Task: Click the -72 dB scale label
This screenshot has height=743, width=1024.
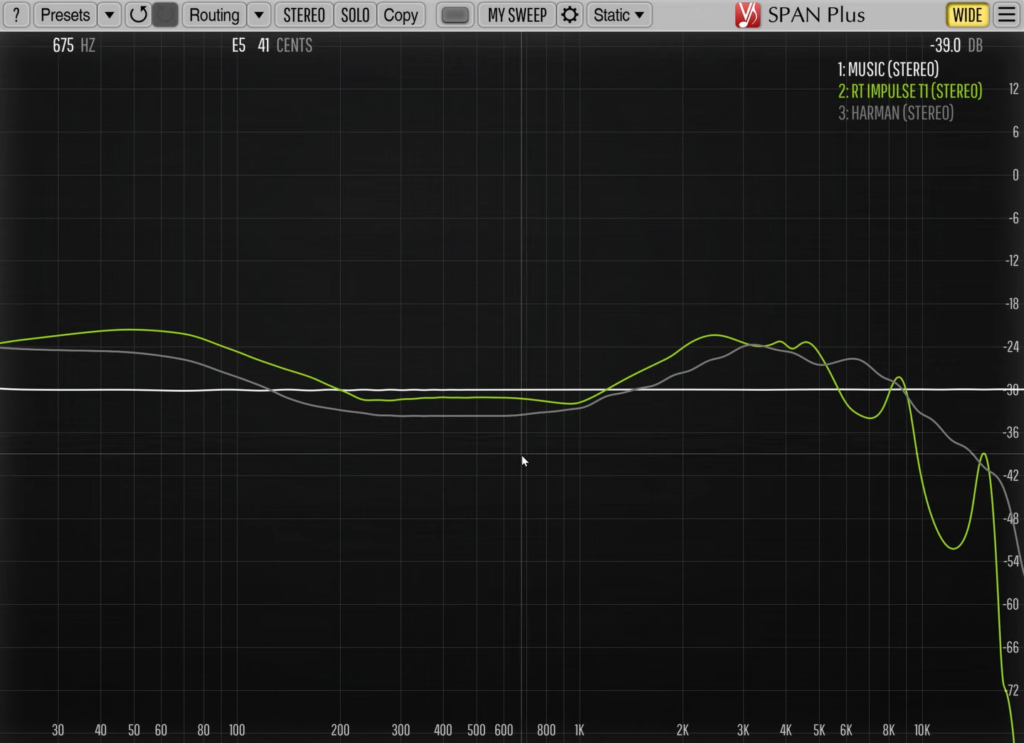Action: click(x=1012, y=690)
